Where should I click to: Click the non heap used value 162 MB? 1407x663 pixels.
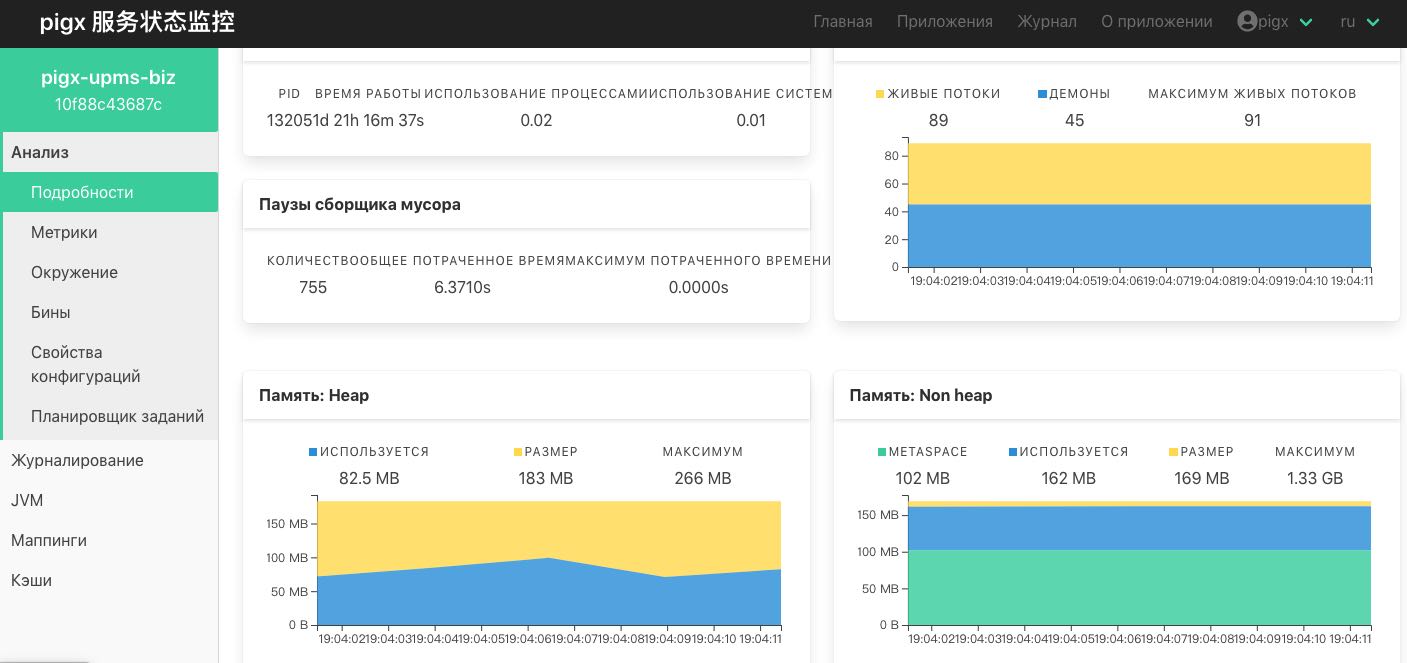pos(1069,478)
